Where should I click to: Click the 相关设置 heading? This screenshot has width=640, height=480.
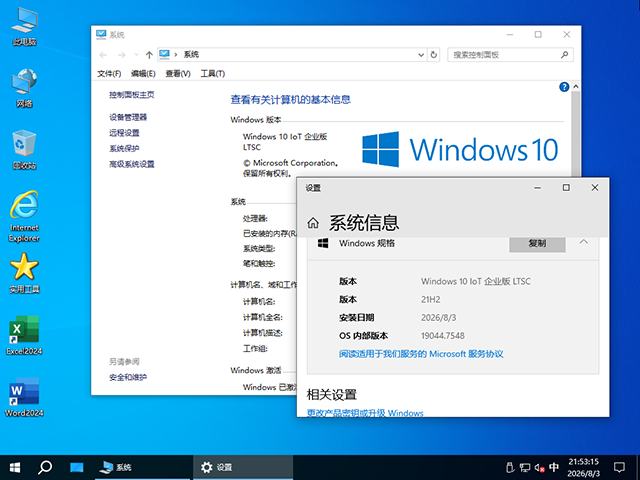[x=331, y=395]
